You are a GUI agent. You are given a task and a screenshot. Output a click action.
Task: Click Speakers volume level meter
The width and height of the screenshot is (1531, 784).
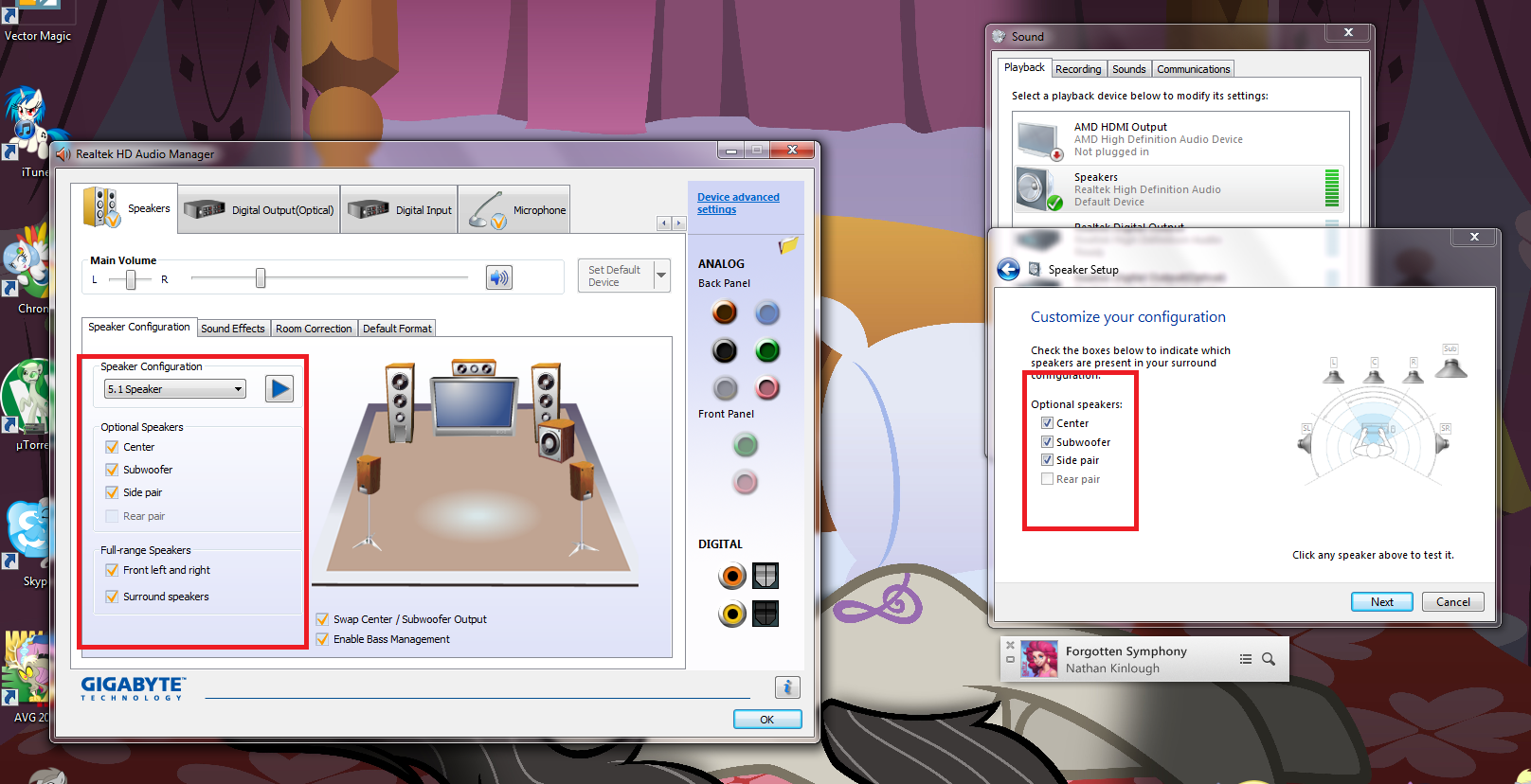tap(1332, 188)
